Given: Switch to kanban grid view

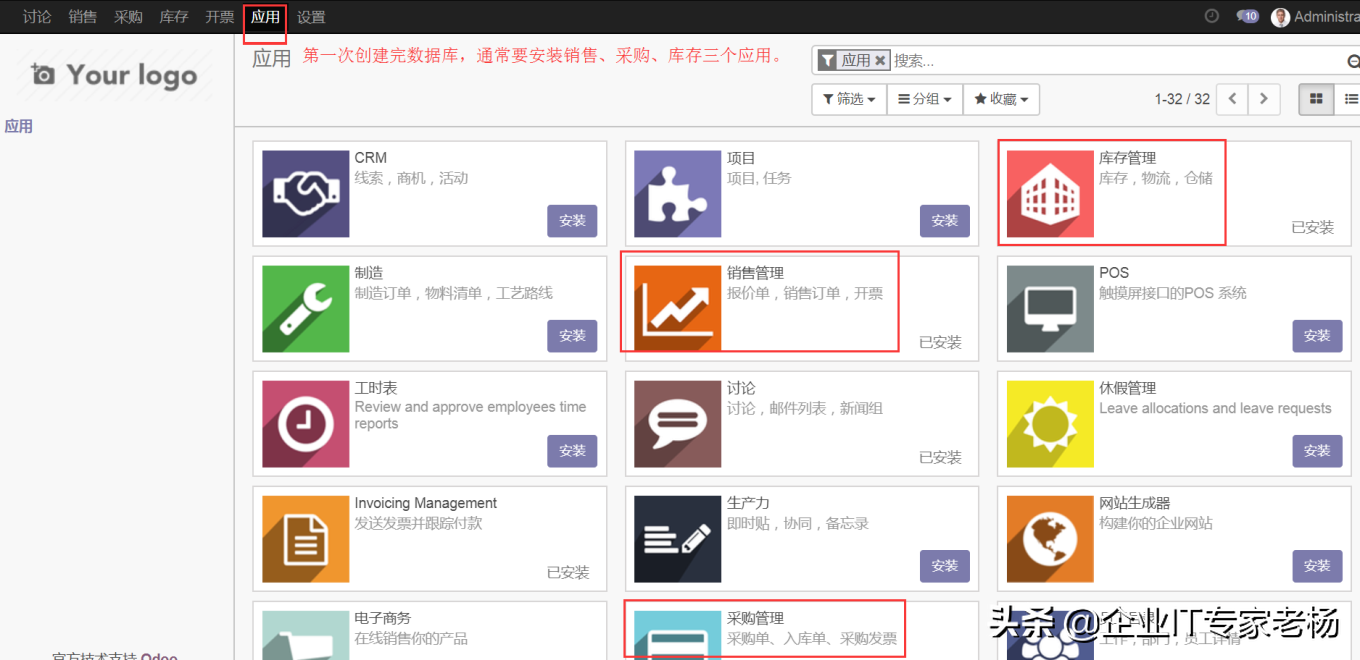Looking at the screenshot, I should coord(1316,99).
